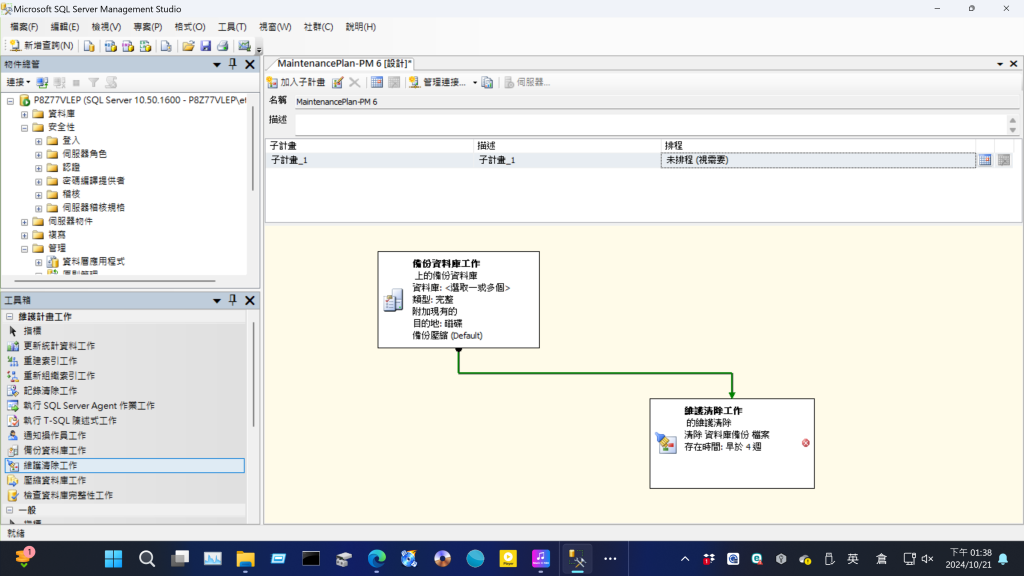Click the save diskette icon in toolbar
The image size is (1024, 576).
click(x=205, y=46)
